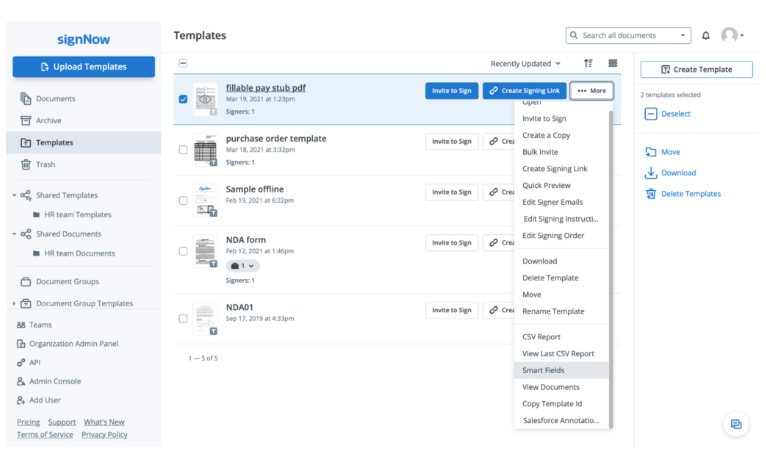Open the chat support bubble icon

point(736,424)
